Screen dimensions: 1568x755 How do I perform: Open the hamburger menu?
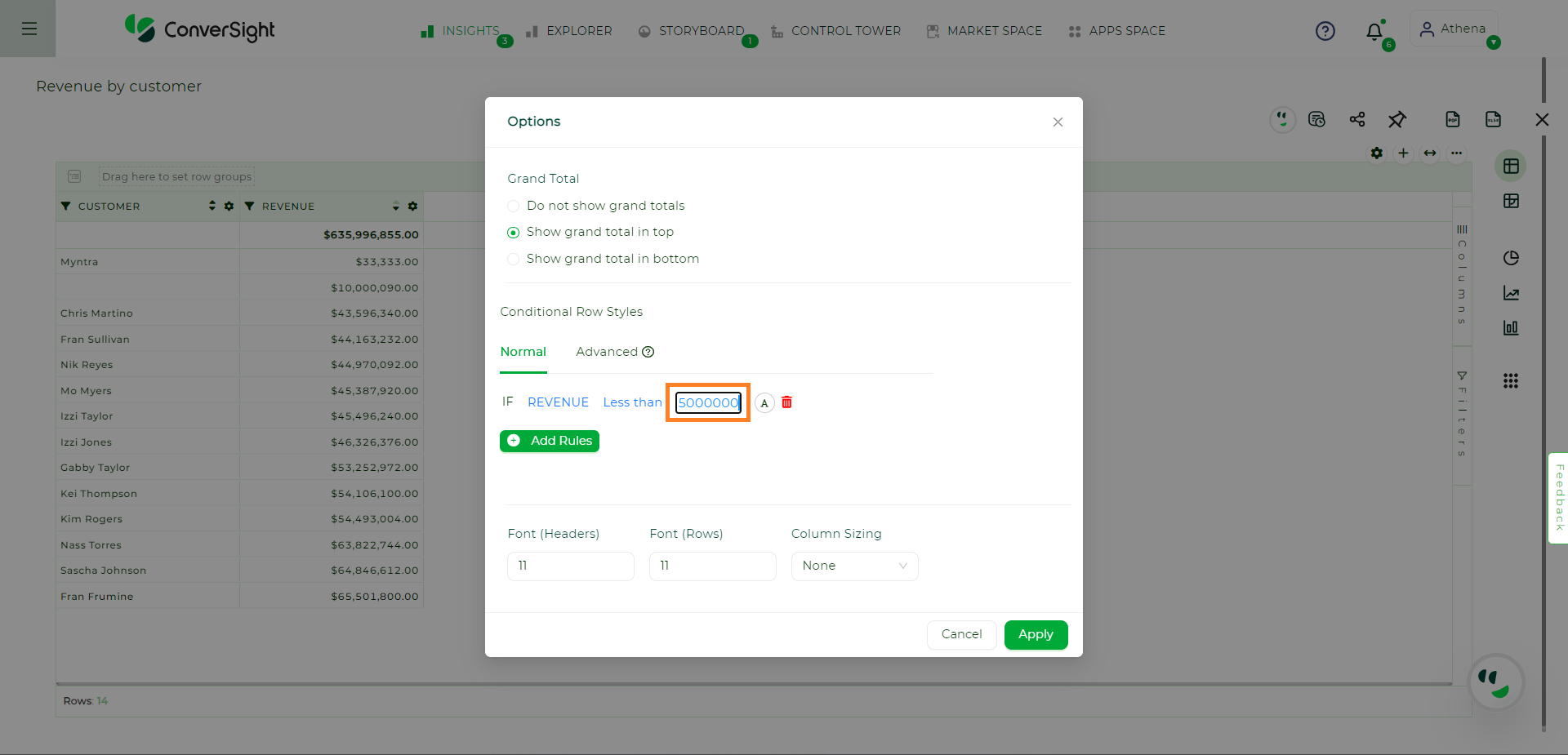(29, 29)
